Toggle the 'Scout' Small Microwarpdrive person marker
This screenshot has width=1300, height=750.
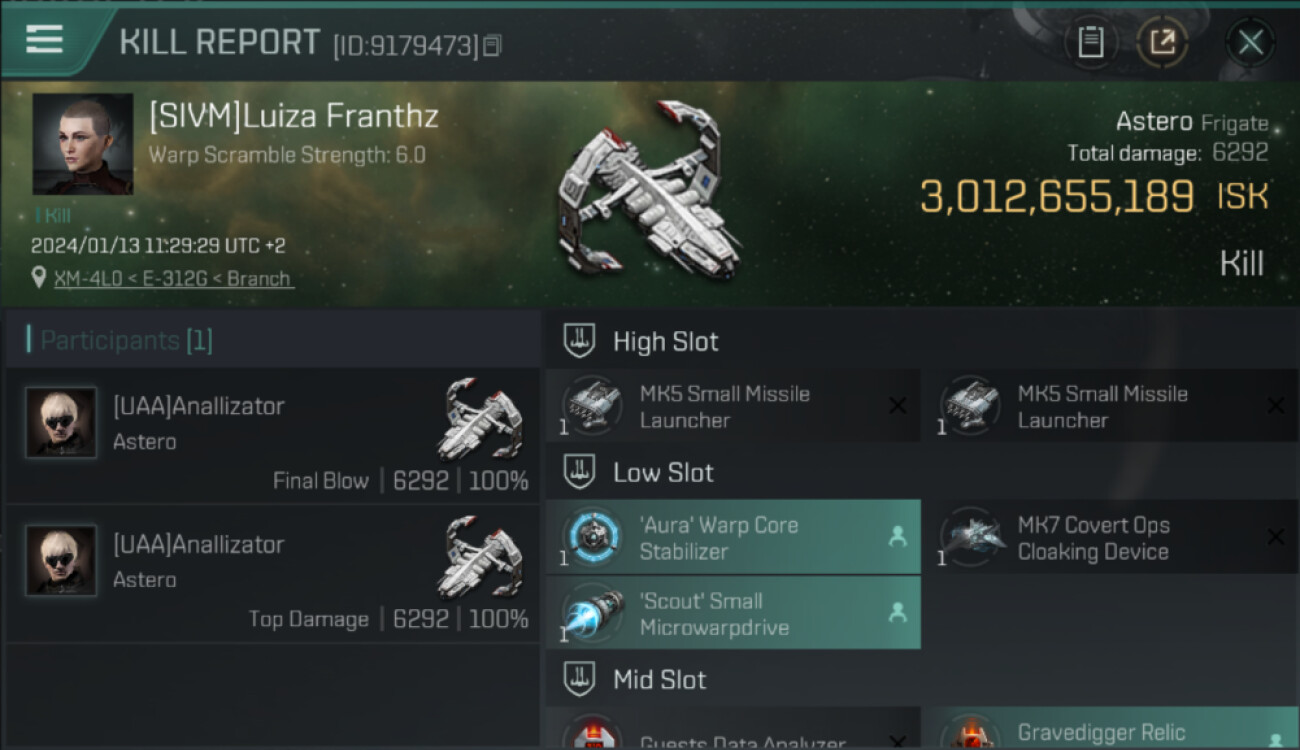(897, 613)
